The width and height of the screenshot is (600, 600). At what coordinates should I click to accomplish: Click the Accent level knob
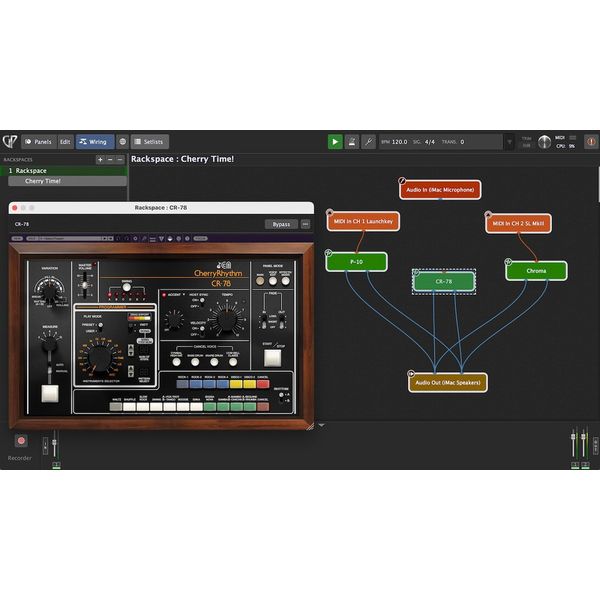[174, 320]
